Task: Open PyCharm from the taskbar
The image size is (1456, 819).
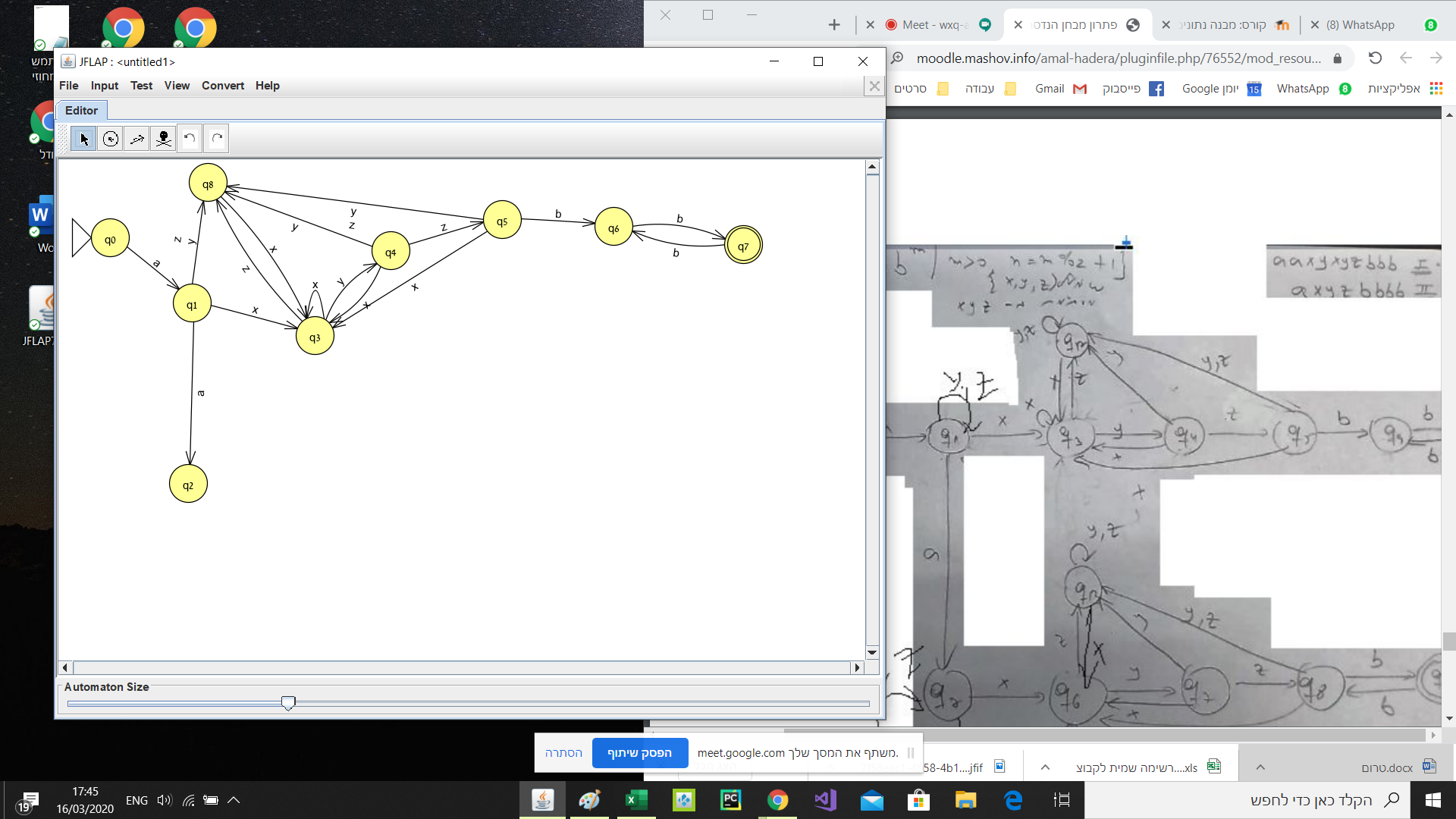Action: (x=731, y=800)
